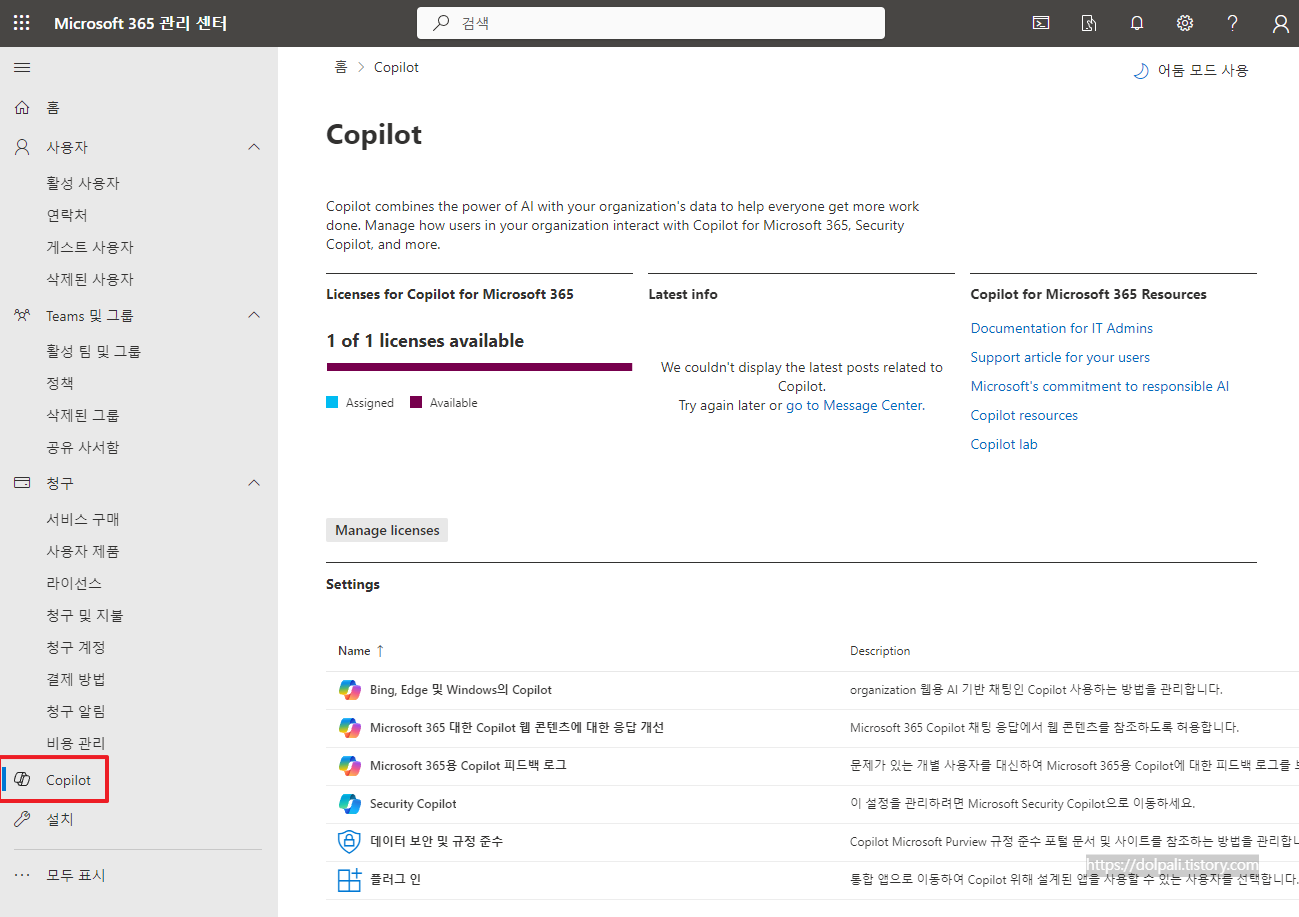1299x917 pixels.
Task: Open Documentation for IT Admins link
Action: (x=1061, y=328)
